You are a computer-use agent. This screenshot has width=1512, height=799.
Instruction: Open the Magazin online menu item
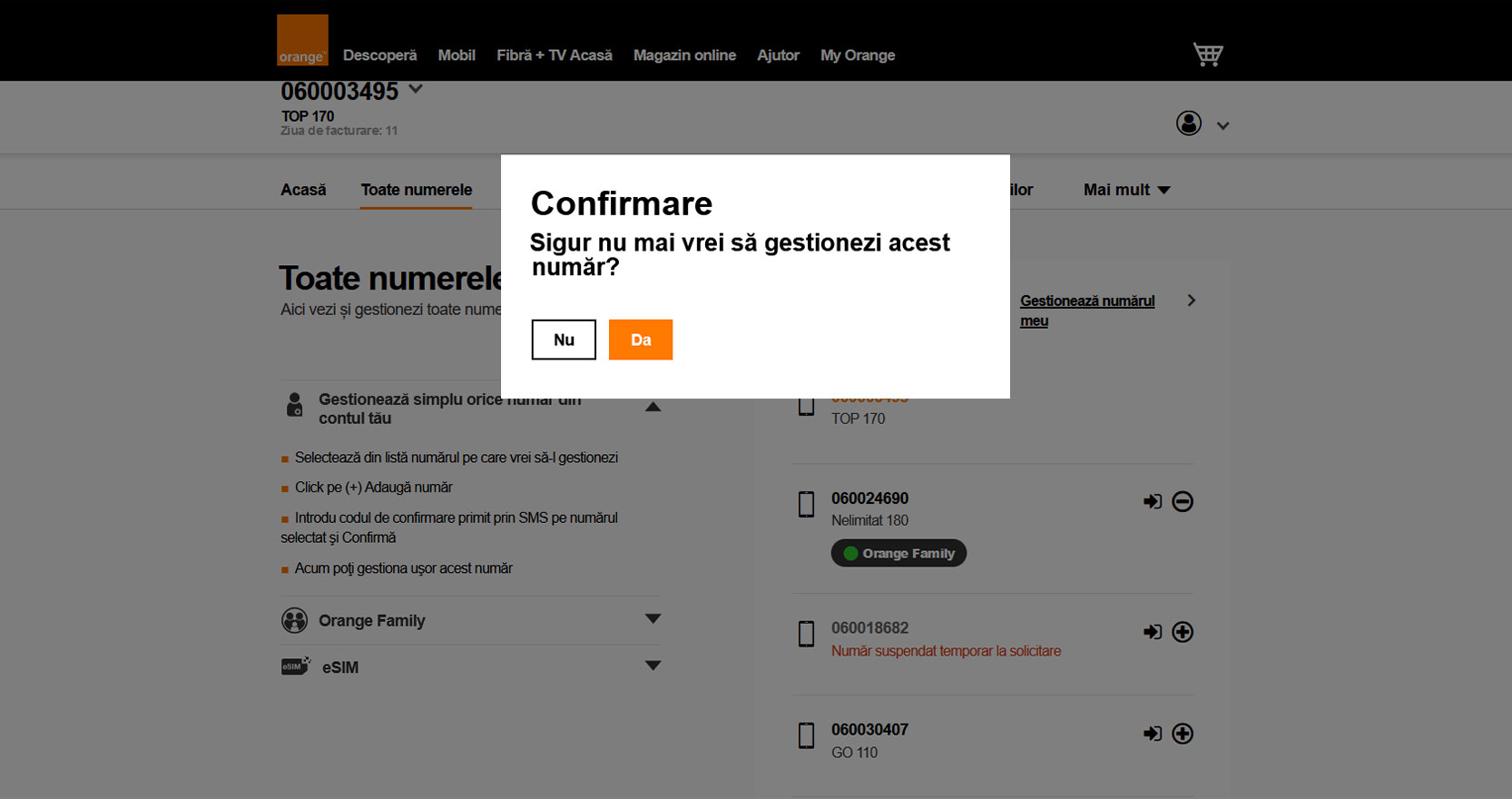click(684, 55)
